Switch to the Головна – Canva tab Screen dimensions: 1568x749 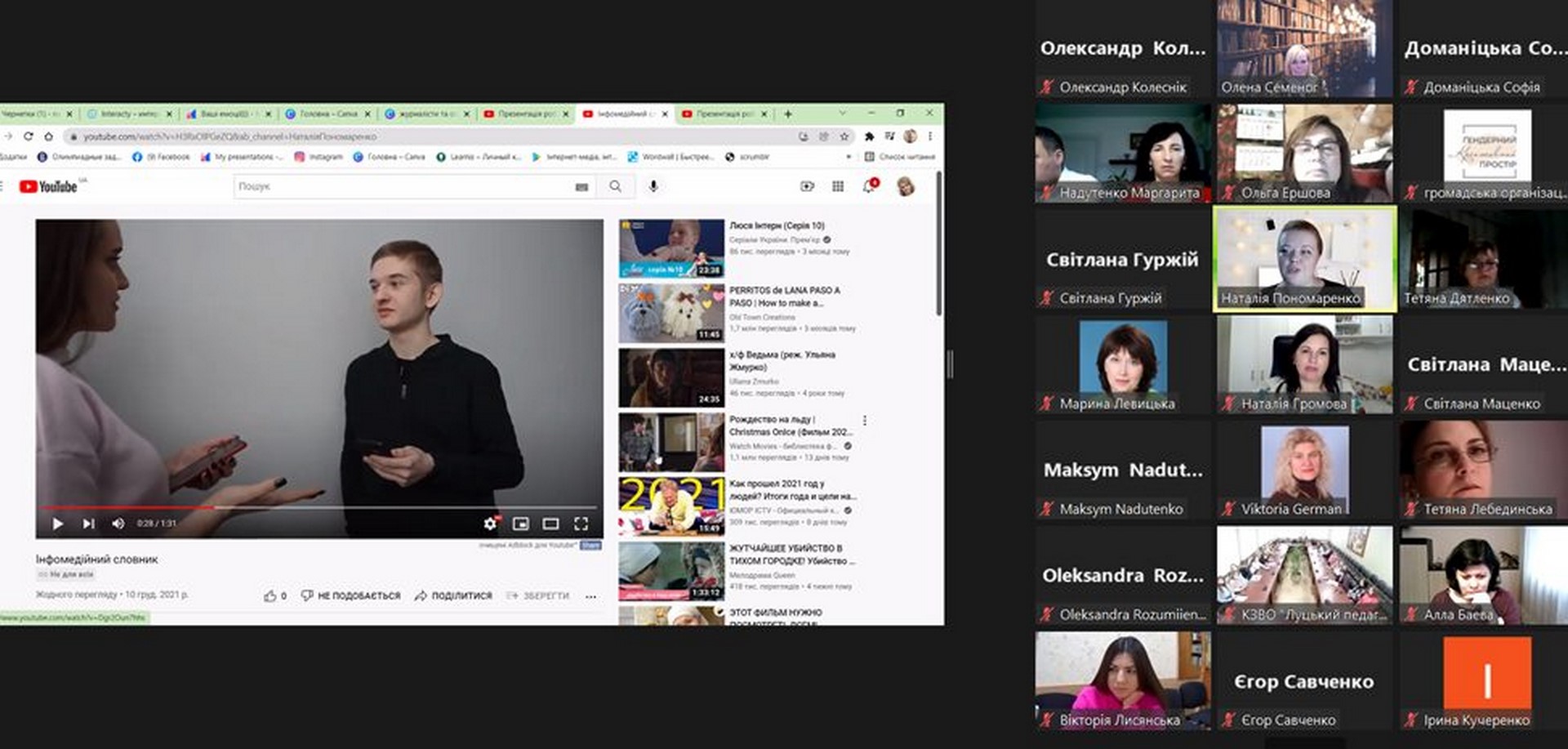(327, 114)
